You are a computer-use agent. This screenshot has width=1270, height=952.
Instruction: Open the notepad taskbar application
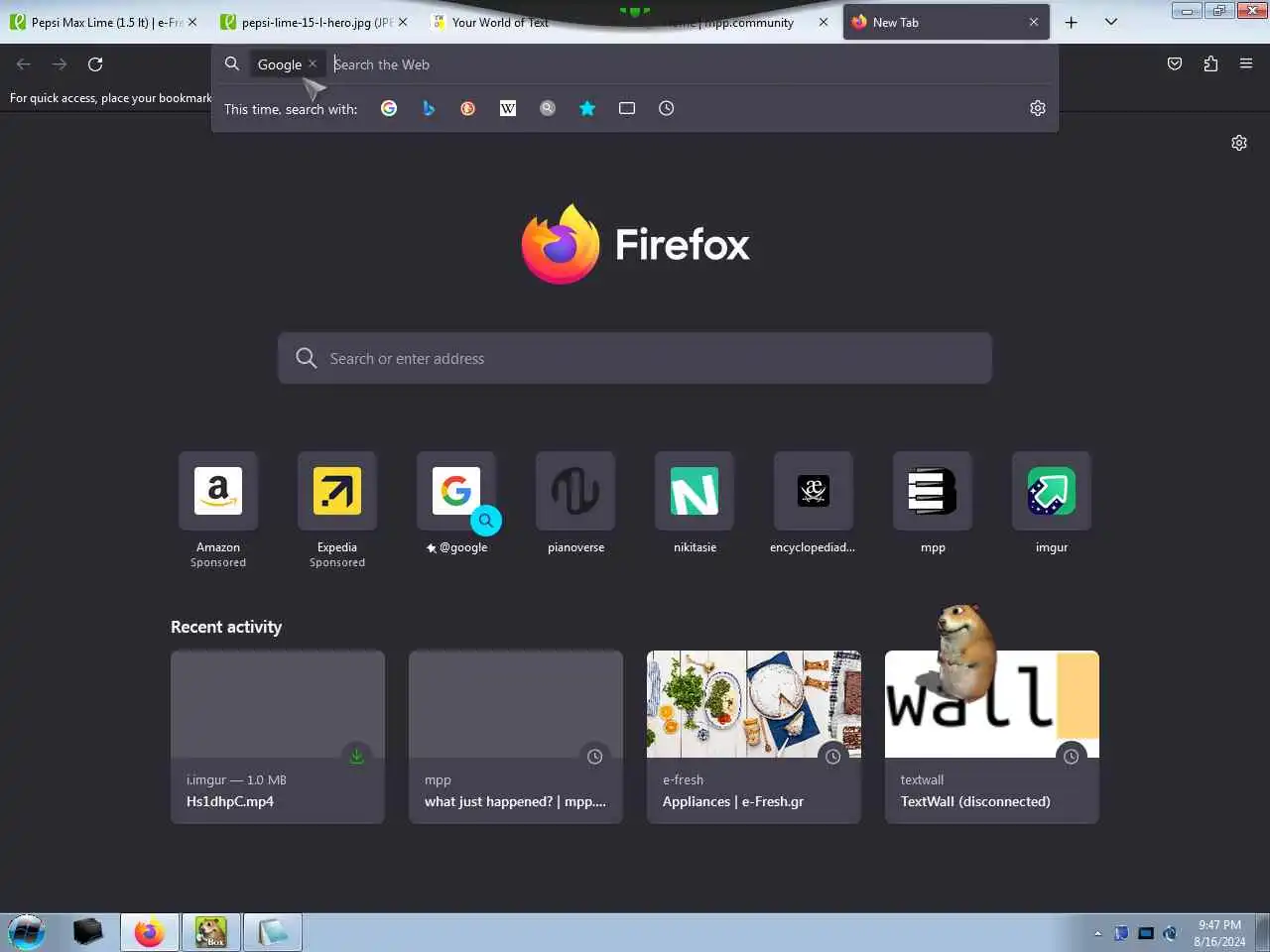(x=272, y=932)
